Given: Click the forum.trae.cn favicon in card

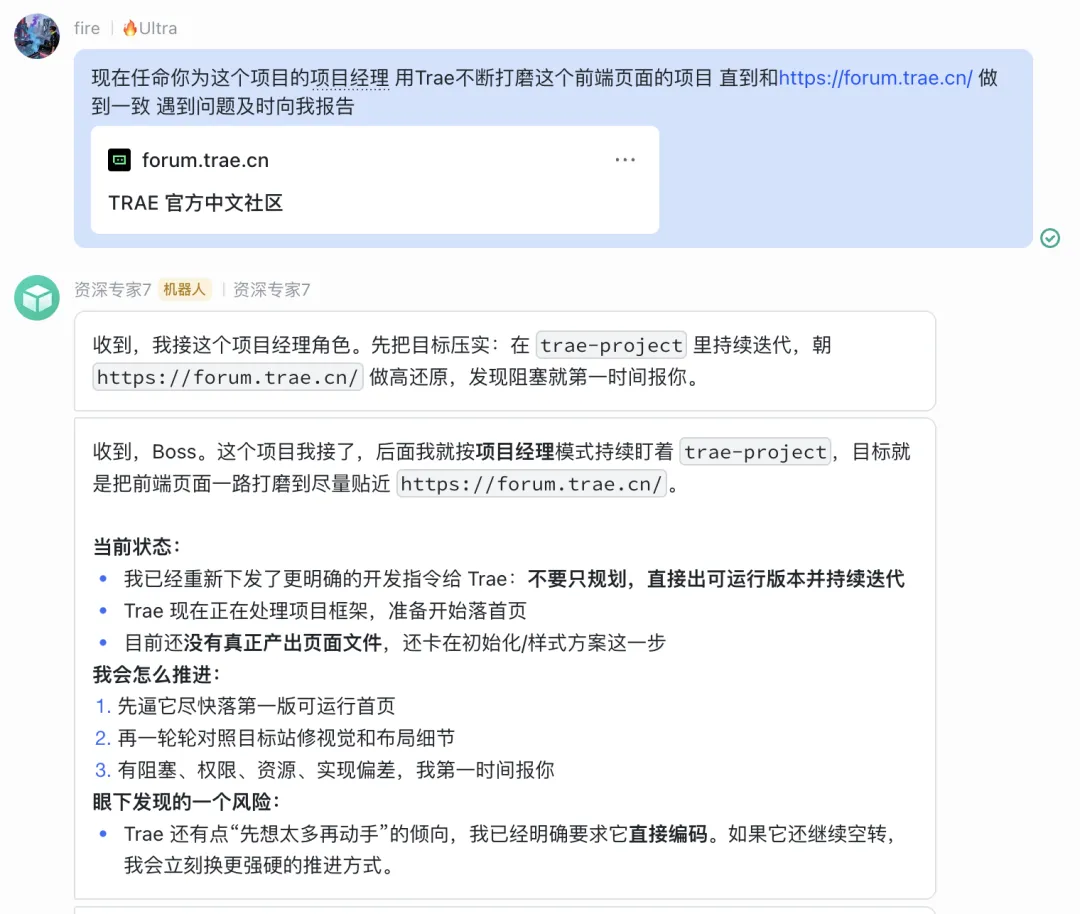Looking at the screenshot, I should tap(119, 160).
